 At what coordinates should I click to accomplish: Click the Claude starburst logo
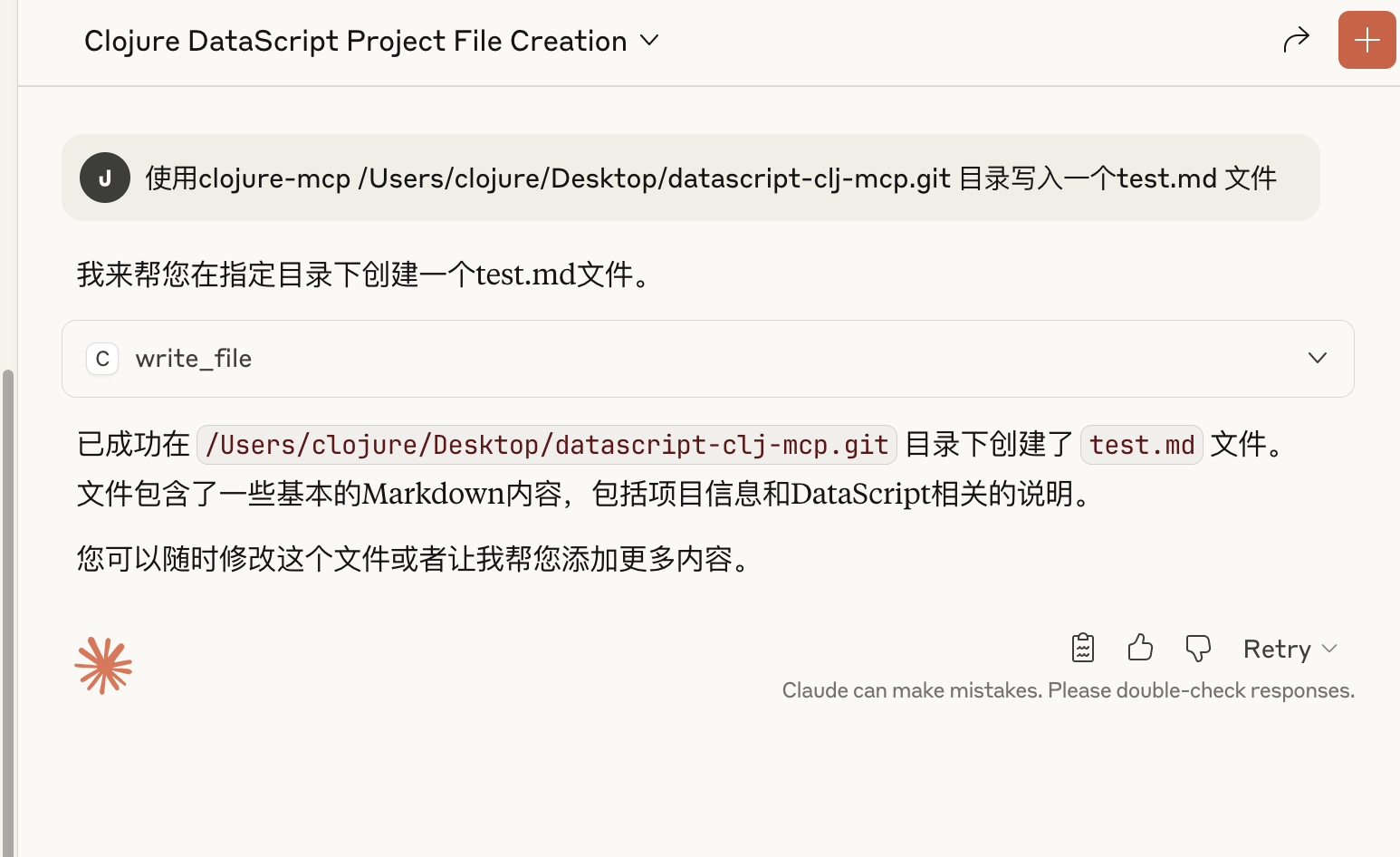[x=103, y=666]
